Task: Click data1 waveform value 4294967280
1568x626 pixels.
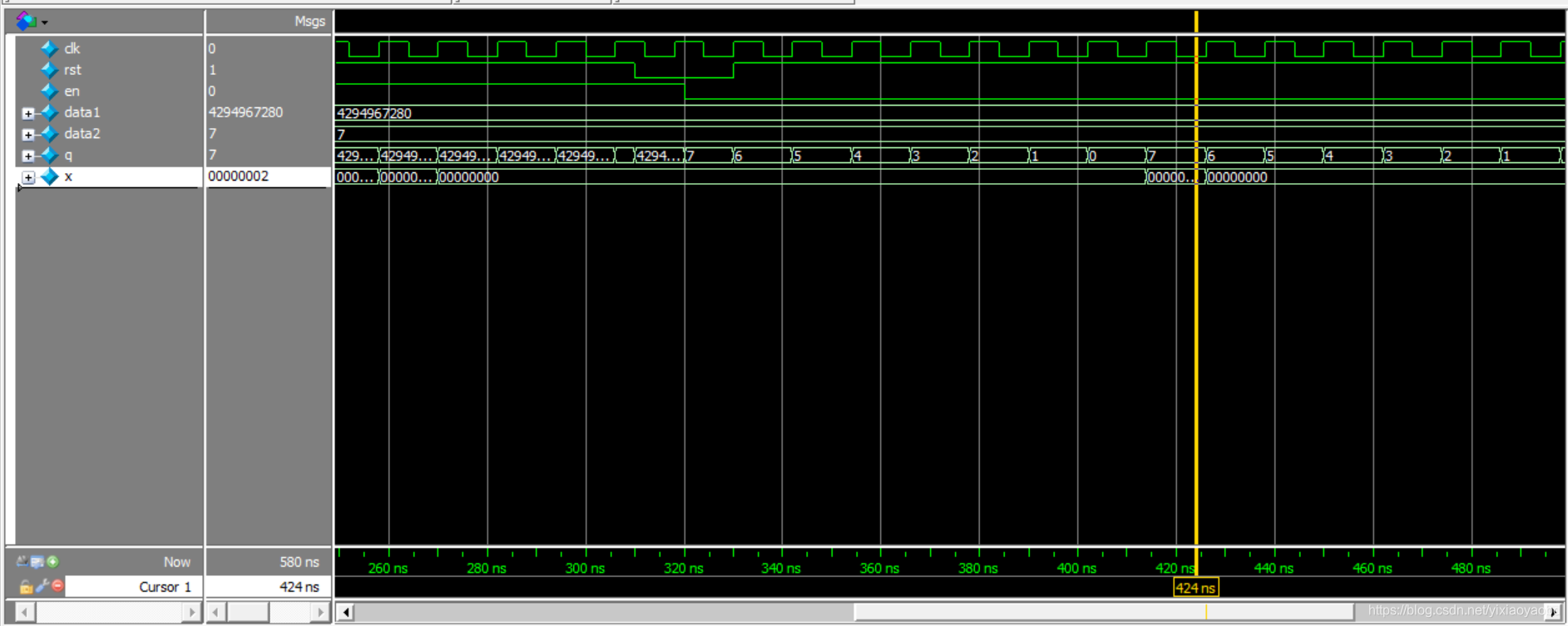Action: point(374,113)
